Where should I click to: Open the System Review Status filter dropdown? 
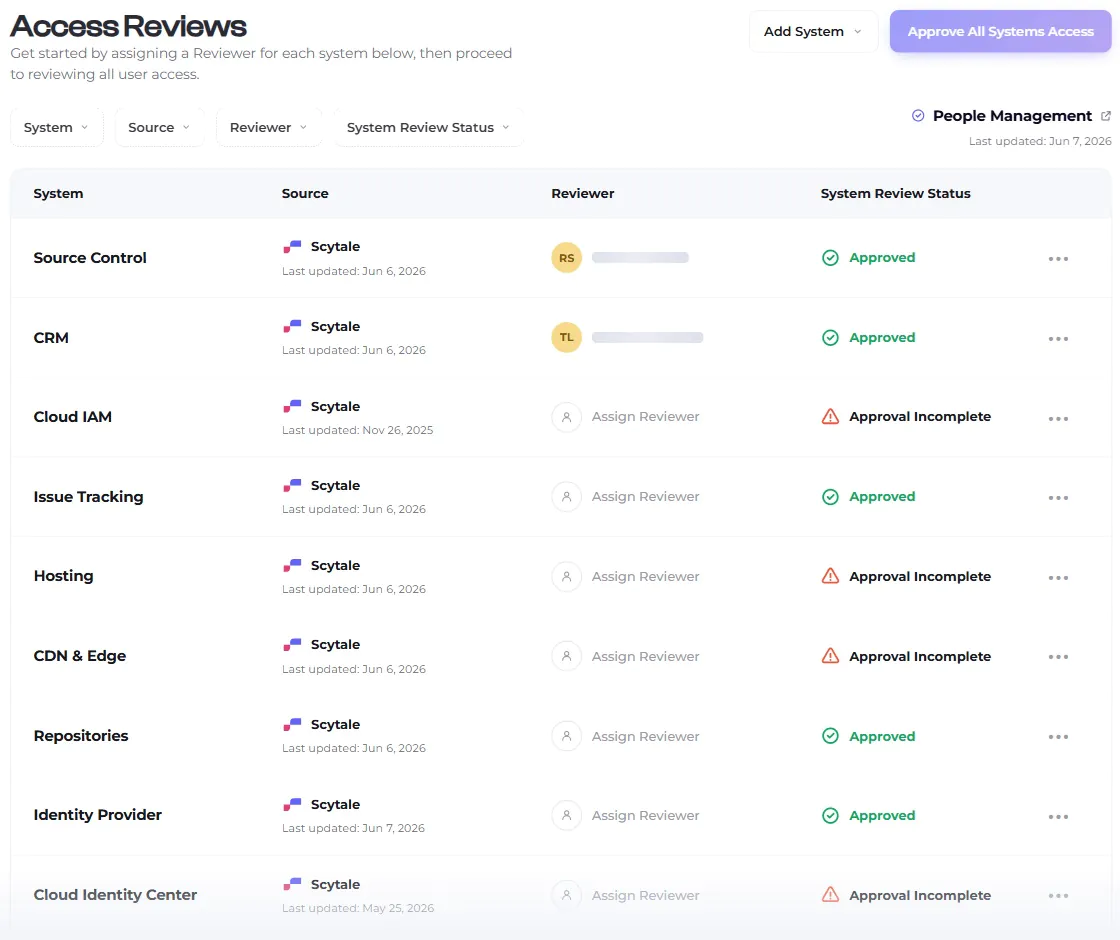[429, 127]
